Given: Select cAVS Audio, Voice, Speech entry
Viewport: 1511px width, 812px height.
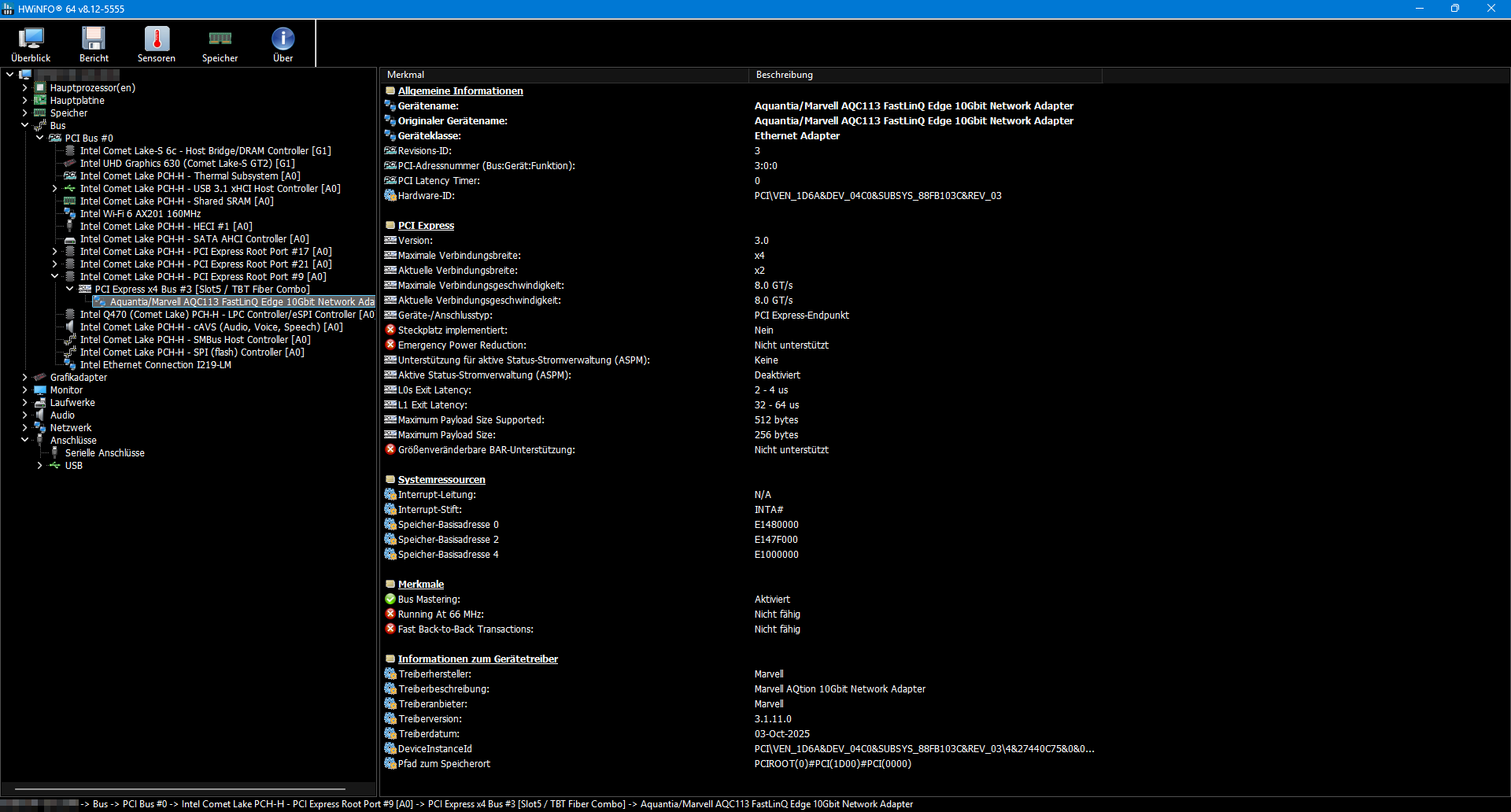Looking at the screenshot, I should 211,327.
